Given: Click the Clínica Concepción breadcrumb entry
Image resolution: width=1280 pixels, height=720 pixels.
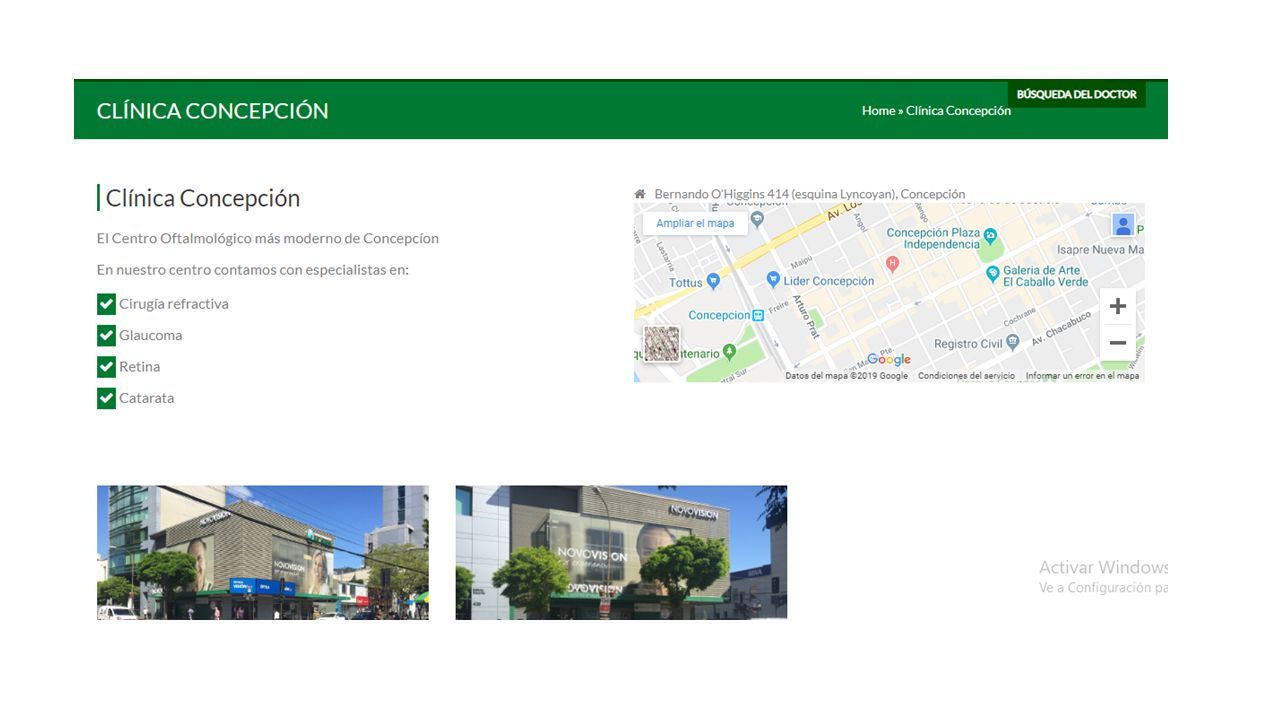Looking at the screenshot, I should tap(958, 111).
